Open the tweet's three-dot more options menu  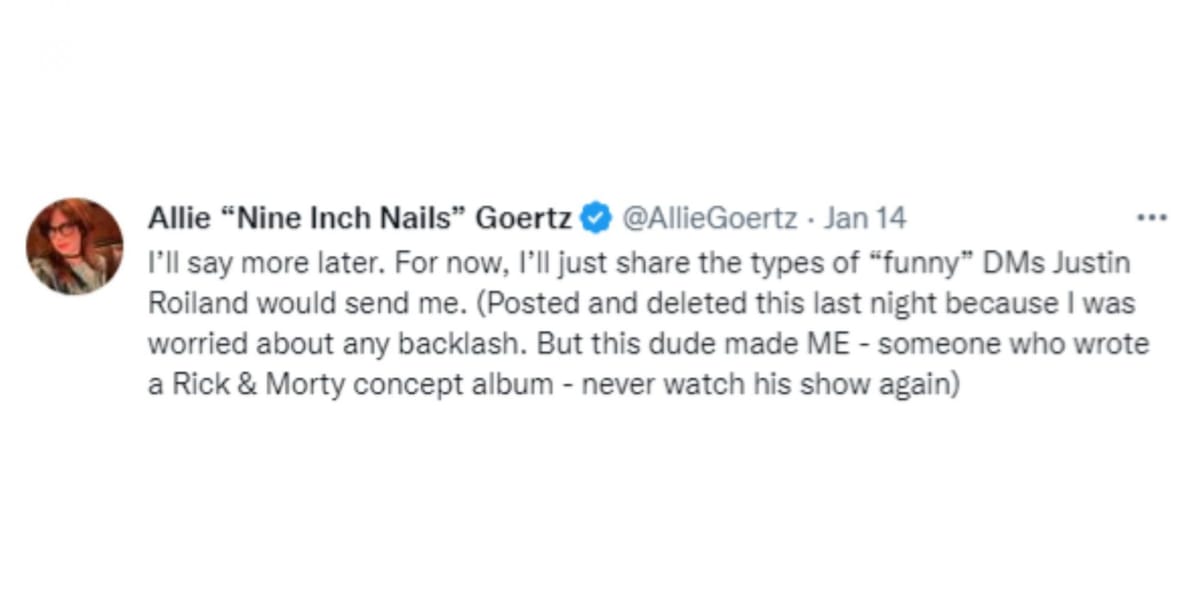point(1152,217)
